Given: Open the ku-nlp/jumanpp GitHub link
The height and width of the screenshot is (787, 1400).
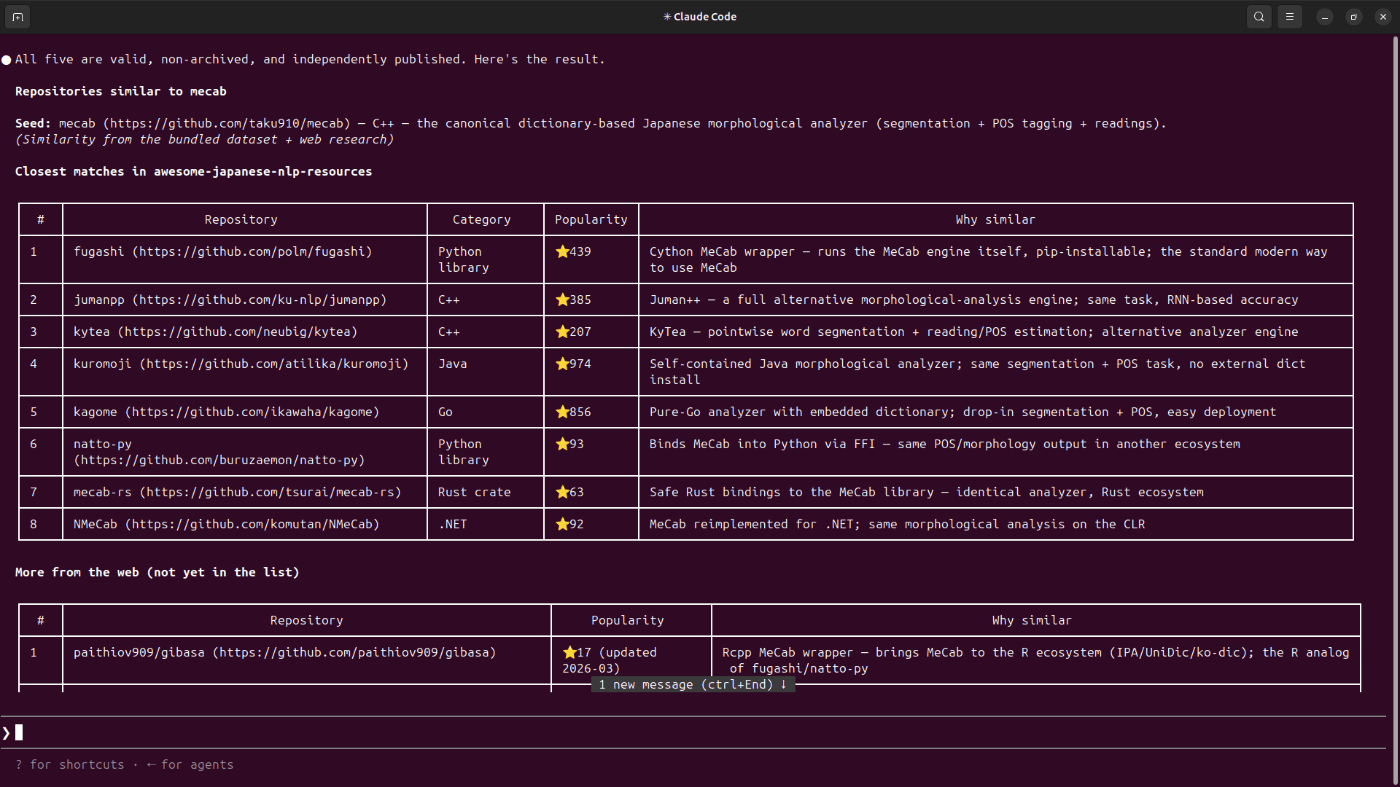Looking at the screenshot, I should [259, 299].
